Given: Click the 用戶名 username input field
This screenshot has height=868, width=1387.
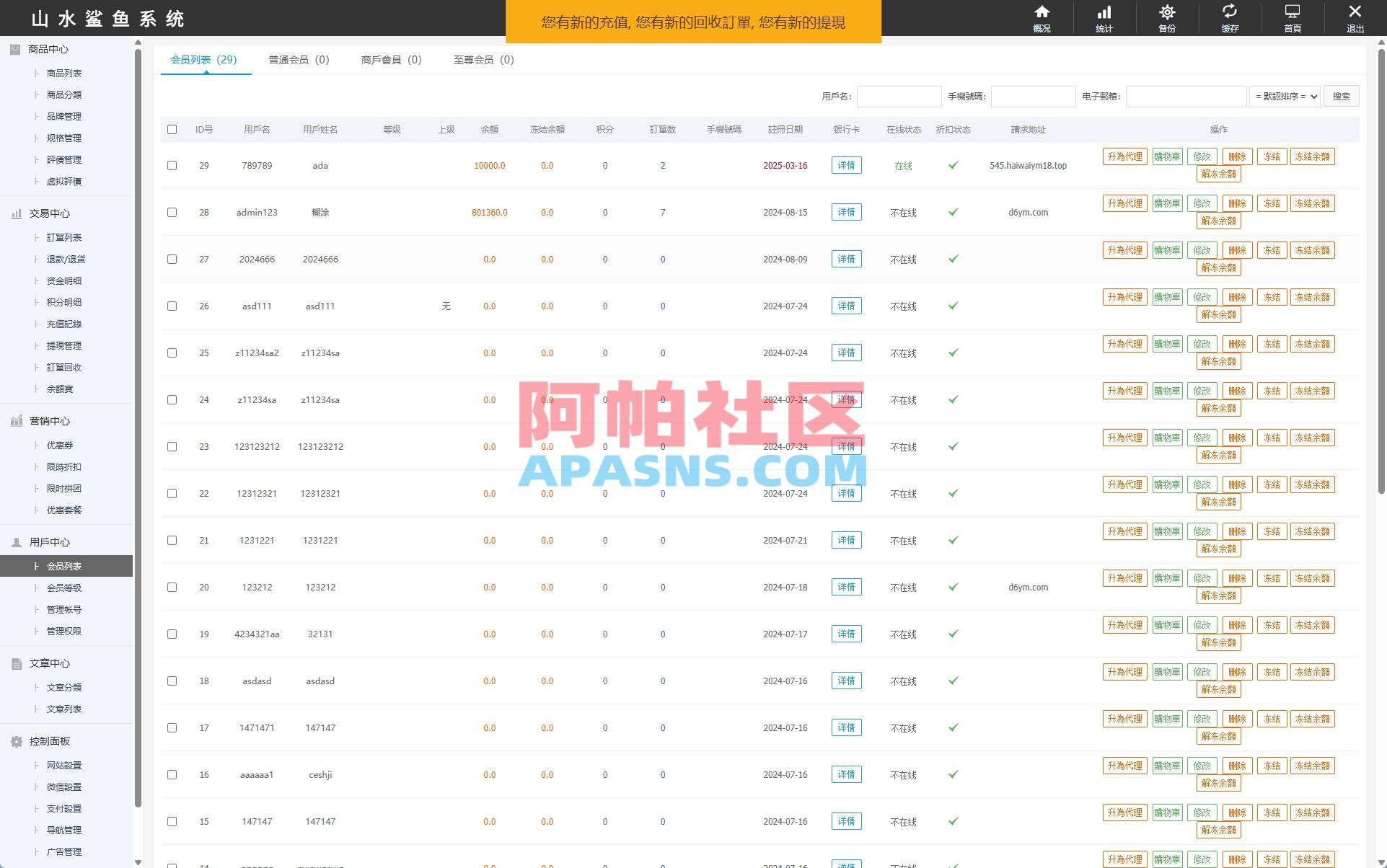Looking at the screenshot, I should click(x=899, y=96).
